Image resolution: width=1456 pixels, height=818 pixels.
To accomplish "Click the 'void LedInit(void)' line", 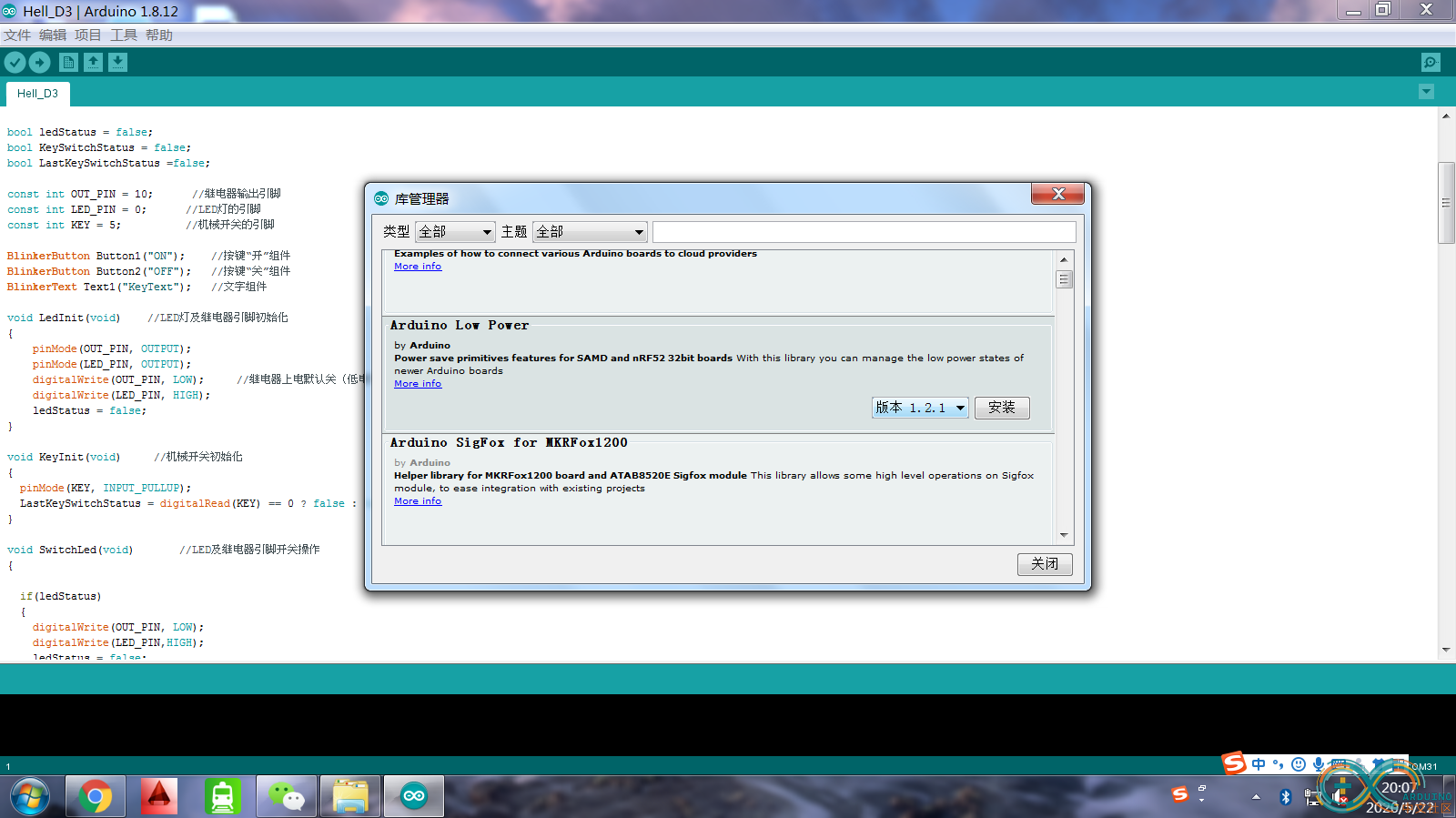I will click(x=64, y=318).
